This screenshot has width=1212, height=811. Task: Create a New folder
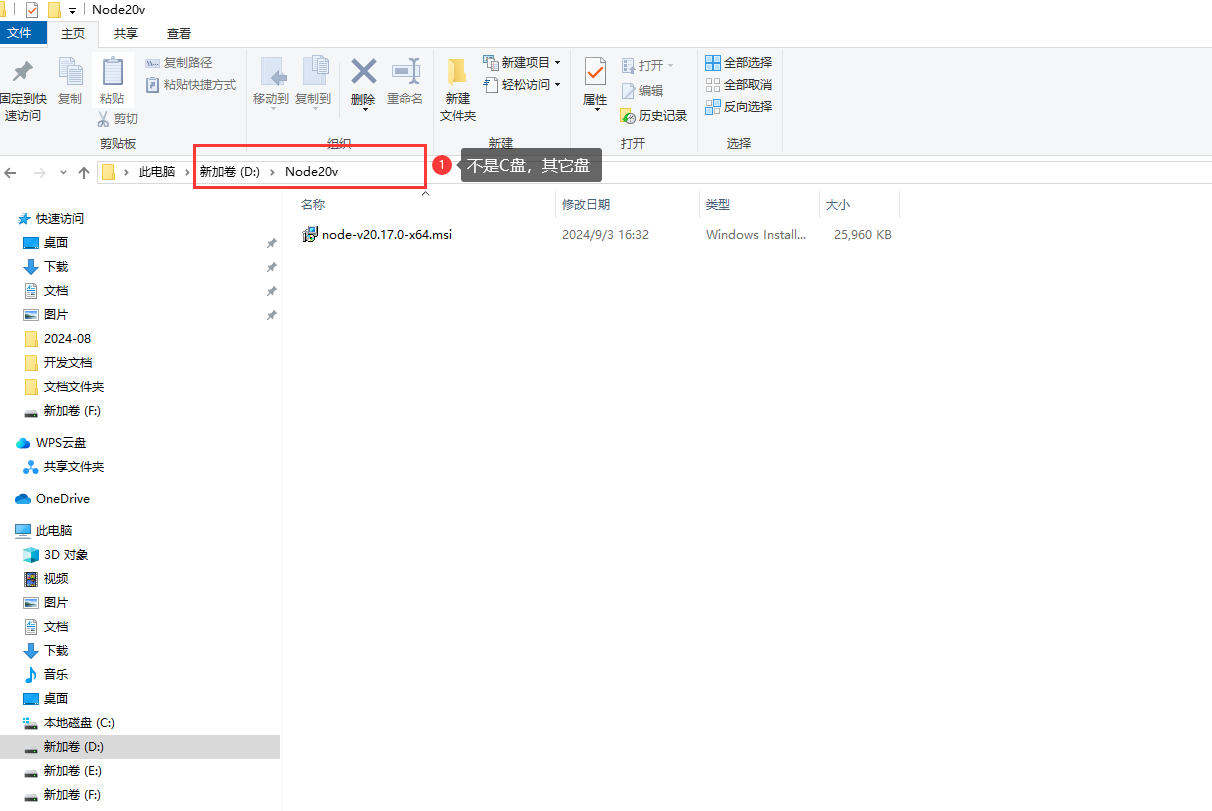(458, 89)
